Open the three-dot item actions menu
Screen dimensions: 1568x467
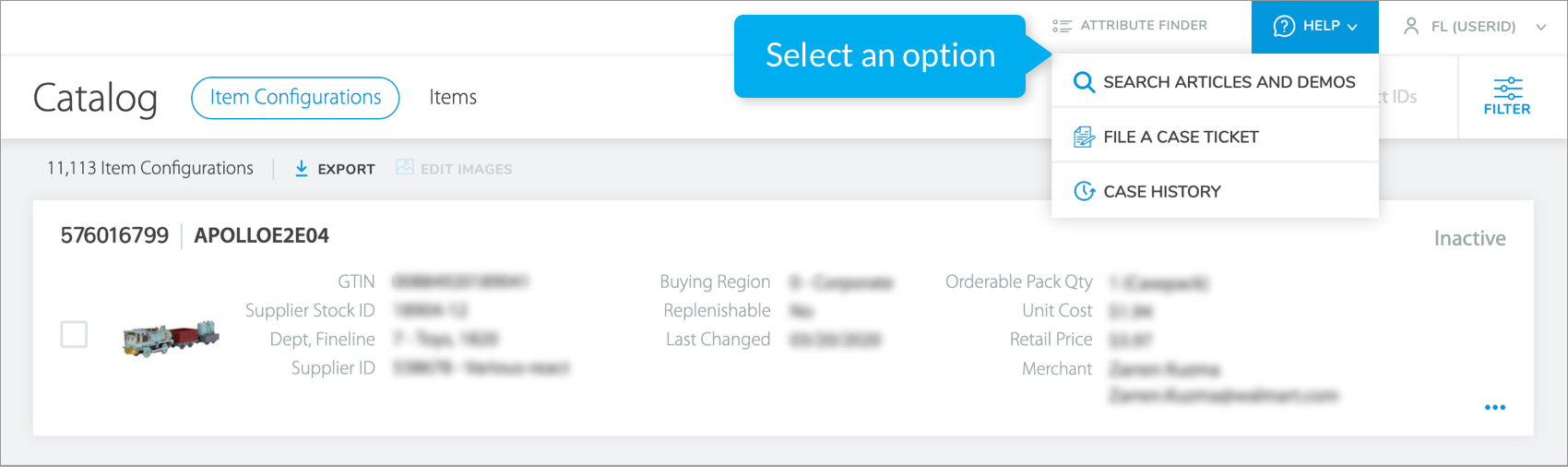tap(1495, 407)
